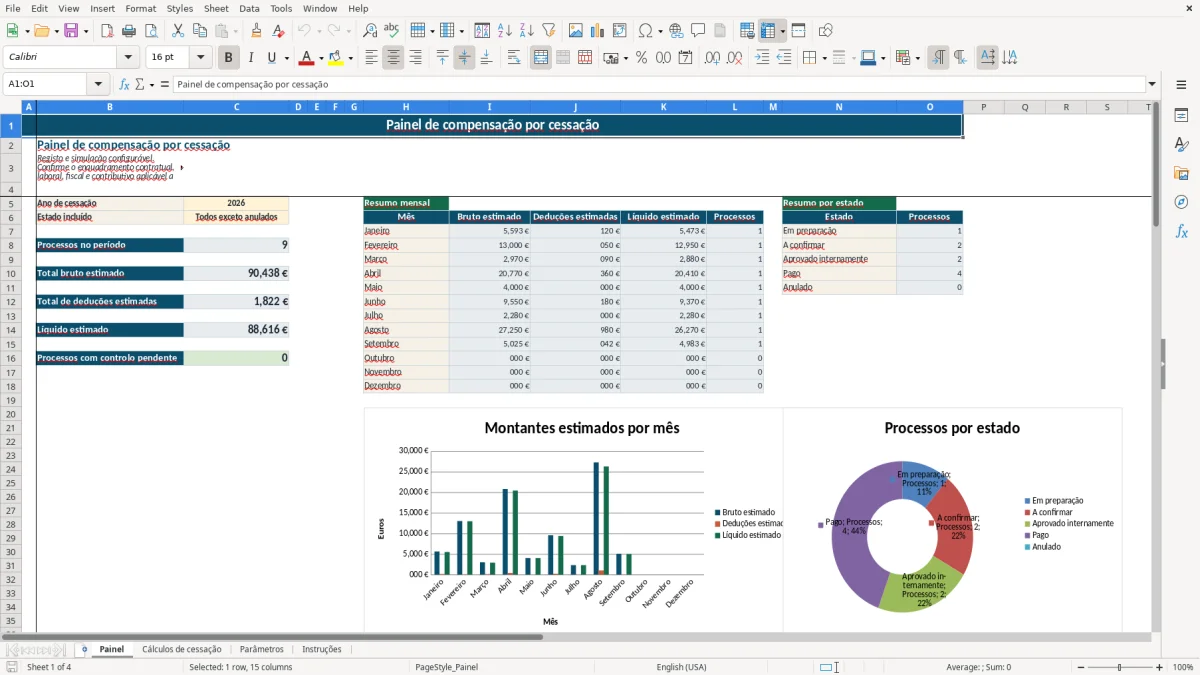
Task: Format the cells as percent
Action: [x=641, y=58]
